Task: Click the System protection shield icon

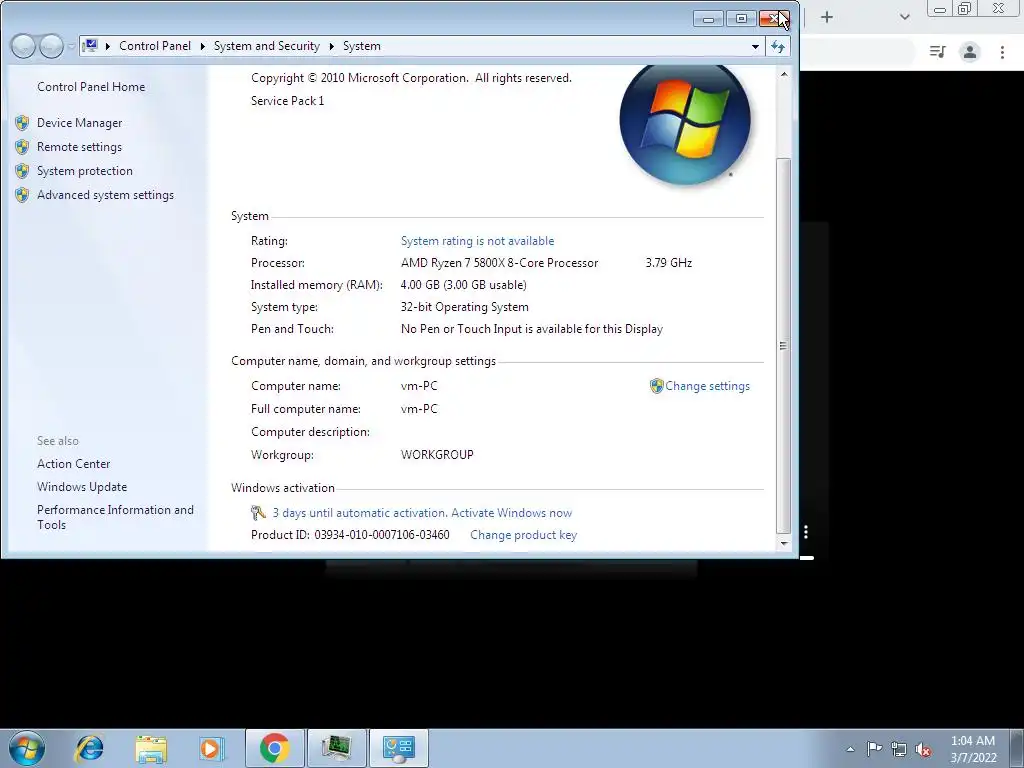Action: coord(22,171)
